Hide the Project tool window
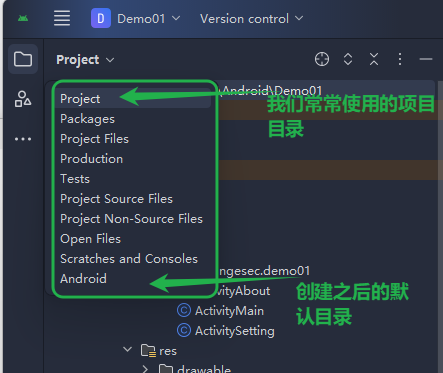Screen dimensions: 443x373 (426, 59)
